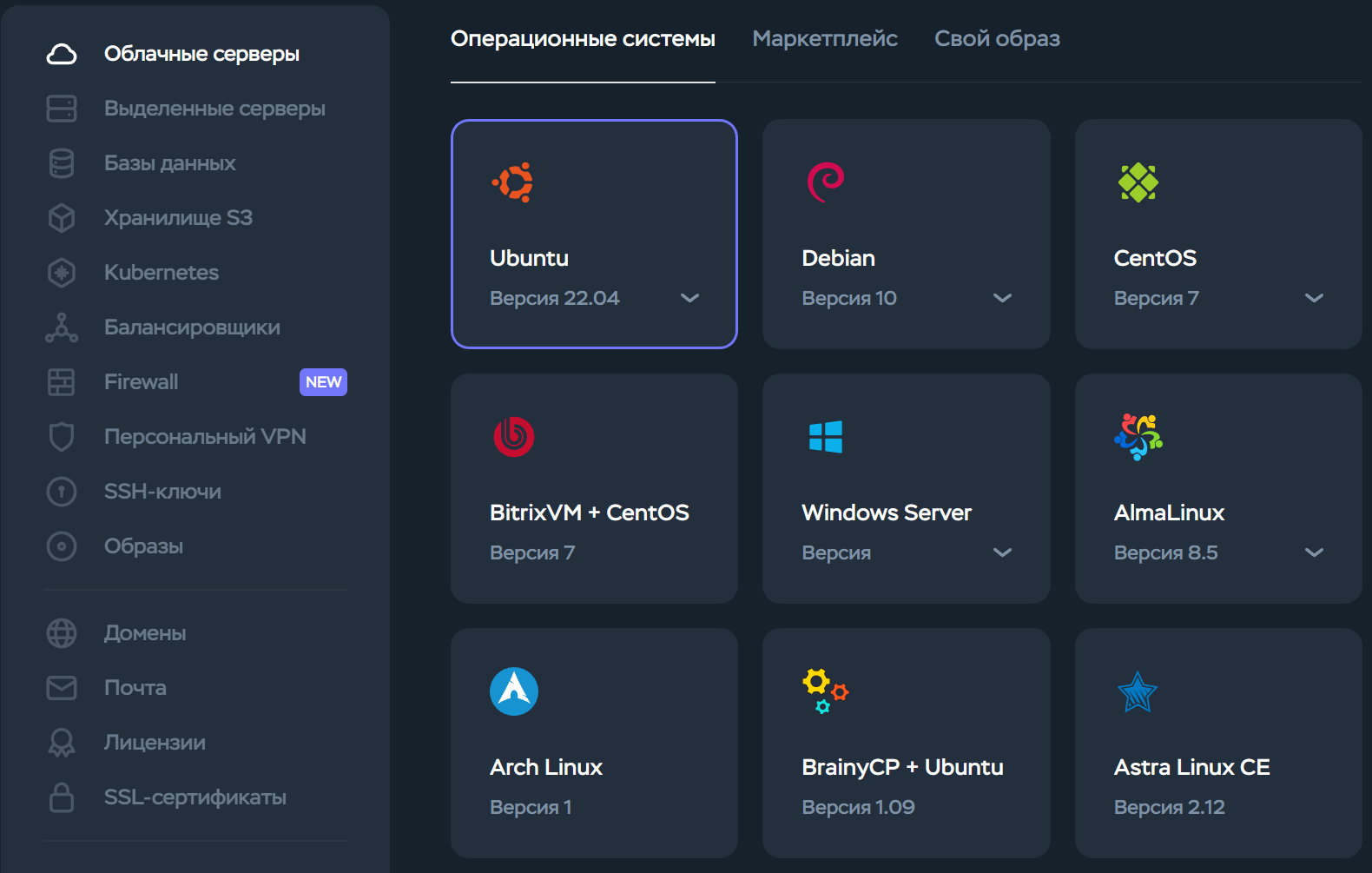Click the Windows logo
The width and height of the screenshot is (1372, 873).
(x=826, y=437)
